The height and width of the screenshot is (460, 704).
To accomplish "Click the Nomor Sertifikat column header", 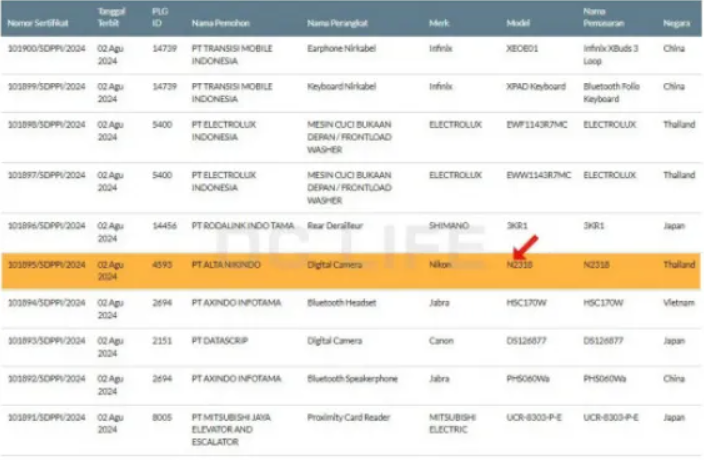I will tap(38, 23).
